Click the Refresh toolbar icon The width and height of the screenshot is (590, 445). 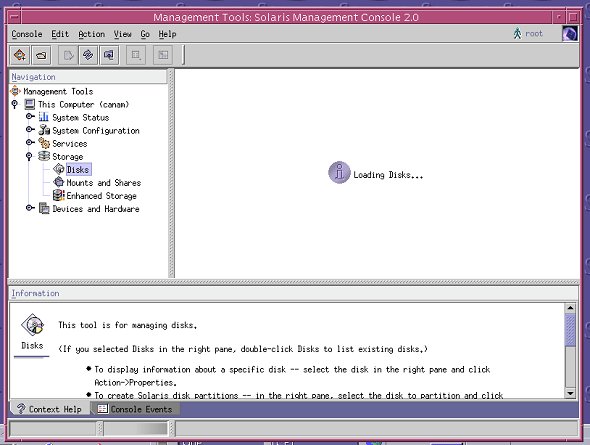point(88,55)
